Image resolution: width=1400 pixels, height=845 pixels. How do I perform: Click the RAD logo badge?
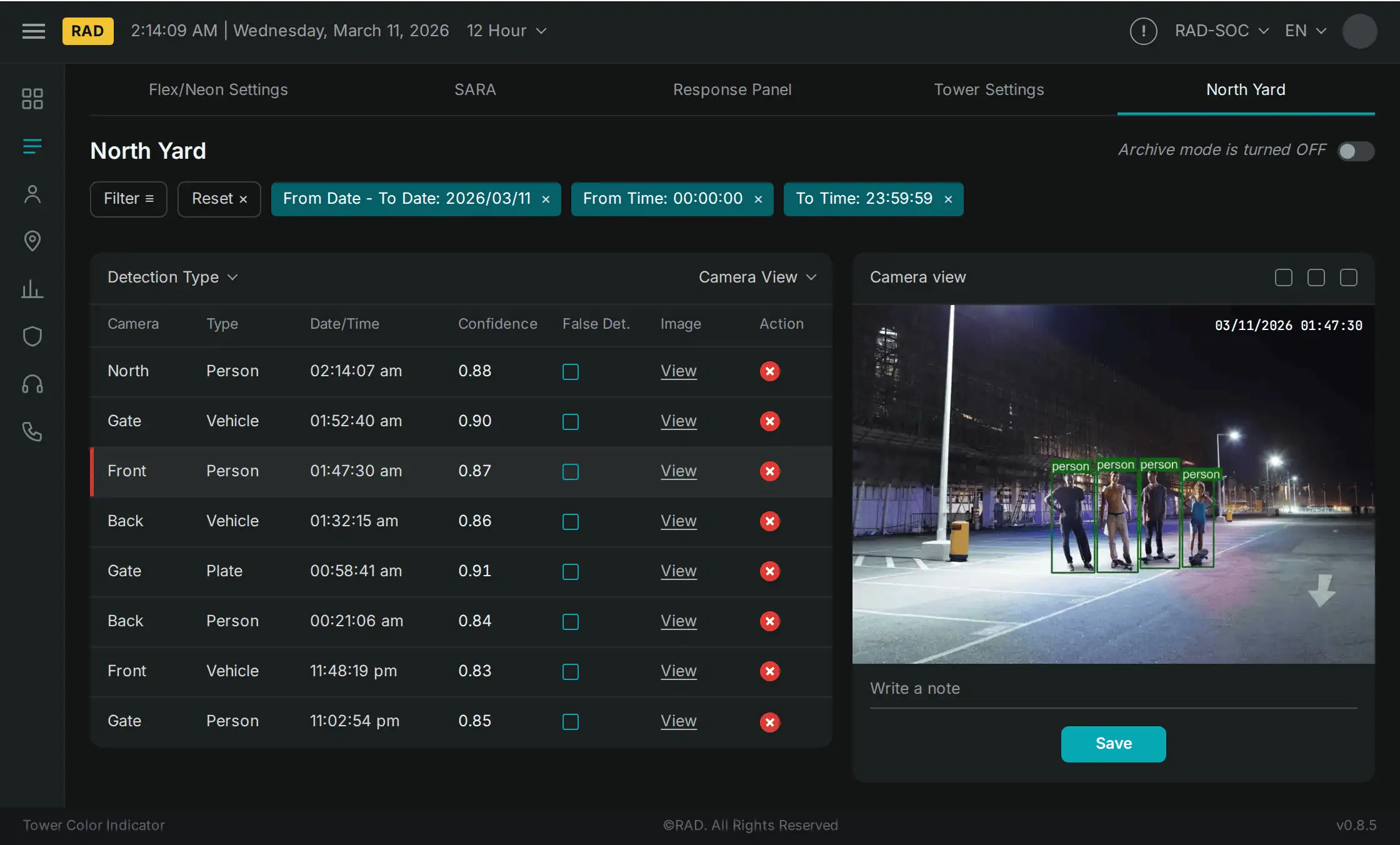point(87,31)
